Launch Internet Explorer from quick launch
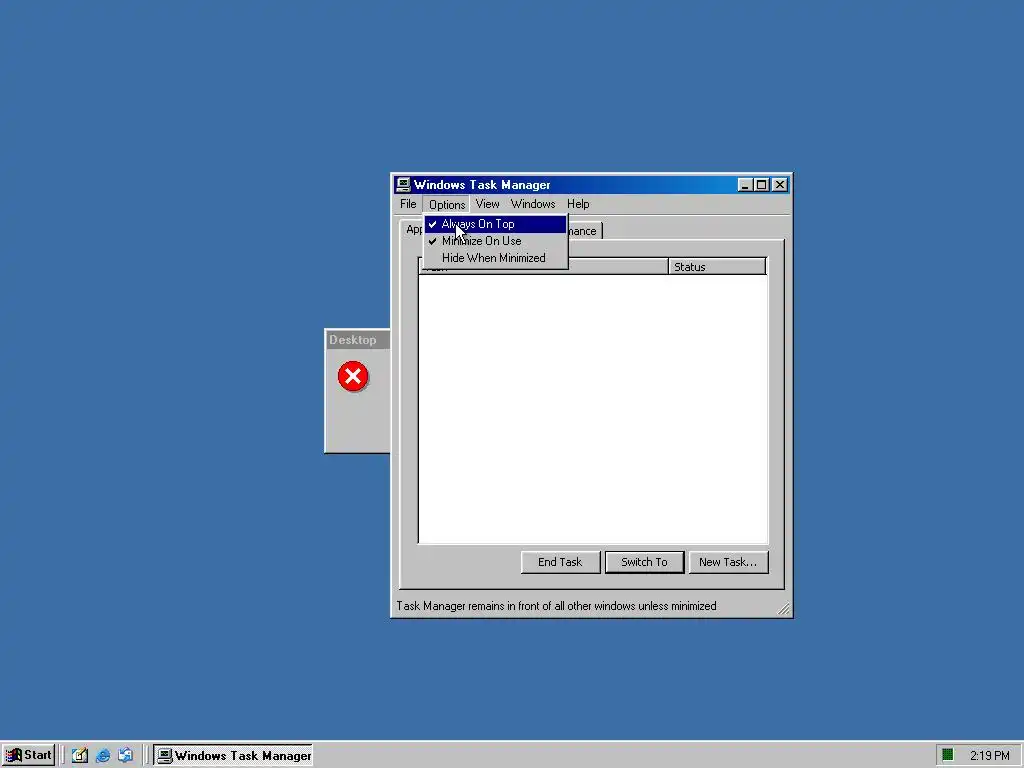Image resolution: width=1024 pixels, height=768 pixels. pos(103,756)
